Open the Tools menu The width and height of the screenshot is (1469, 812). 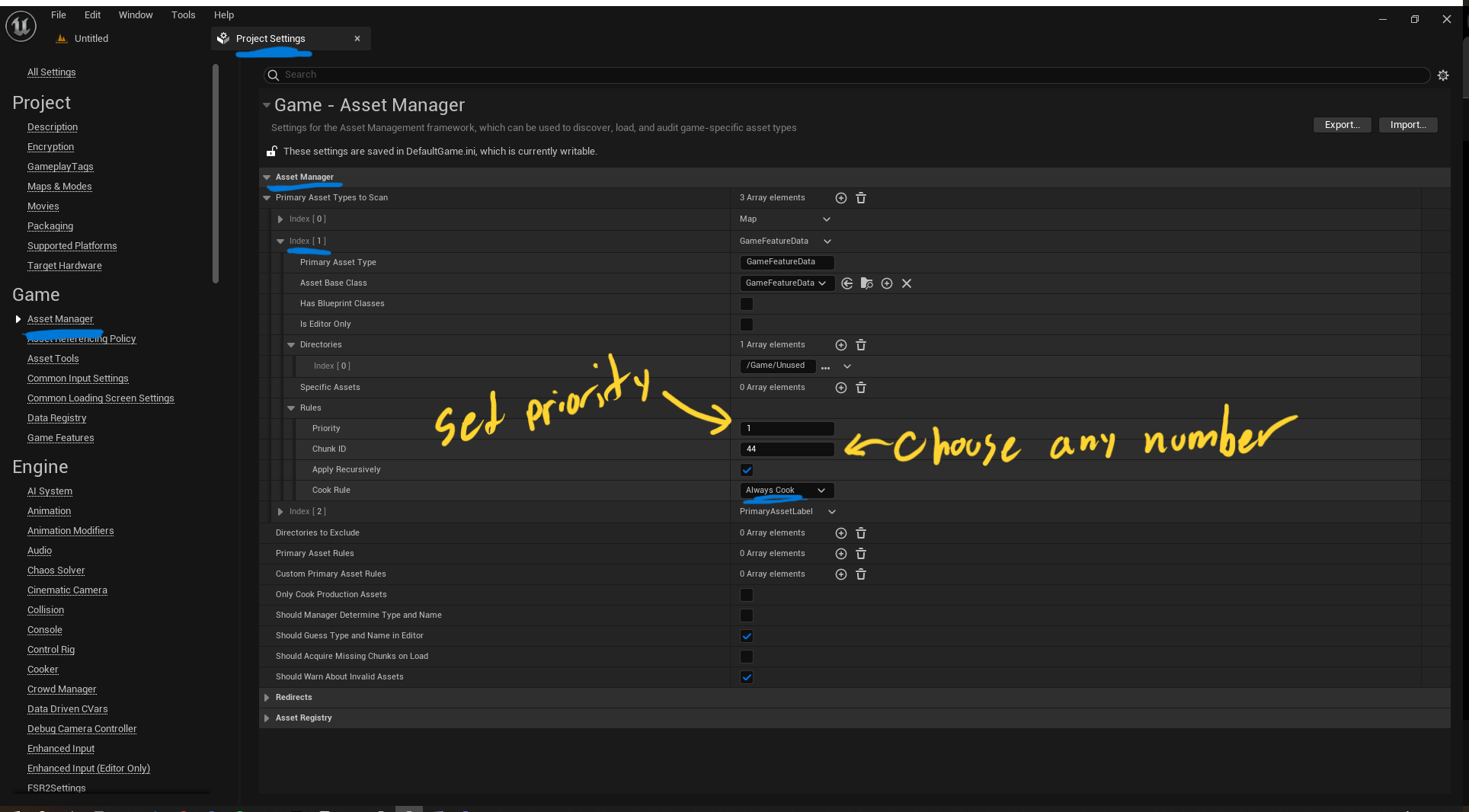[183, 14]
